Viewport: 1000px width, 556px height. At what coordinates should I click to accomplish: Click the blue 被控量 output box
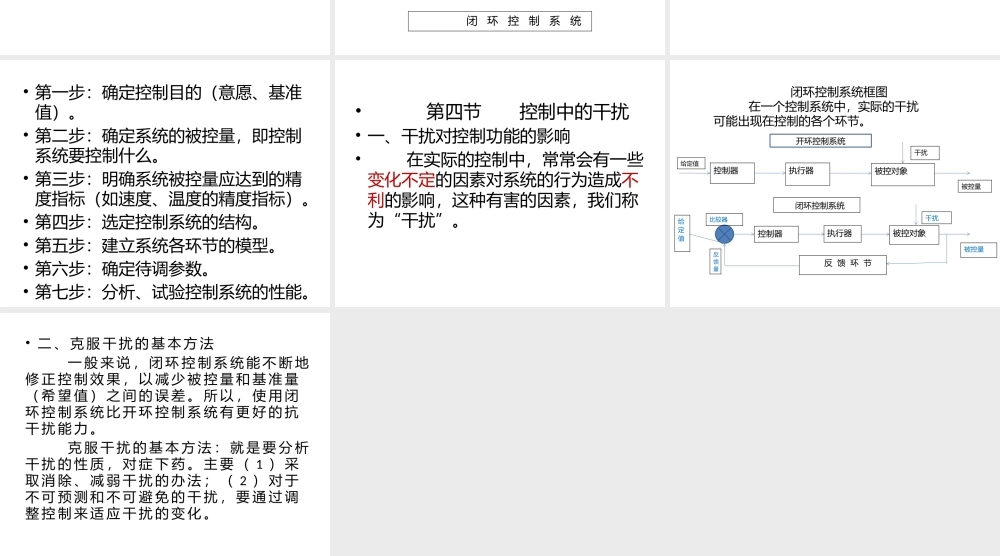[x=978, y=250]
